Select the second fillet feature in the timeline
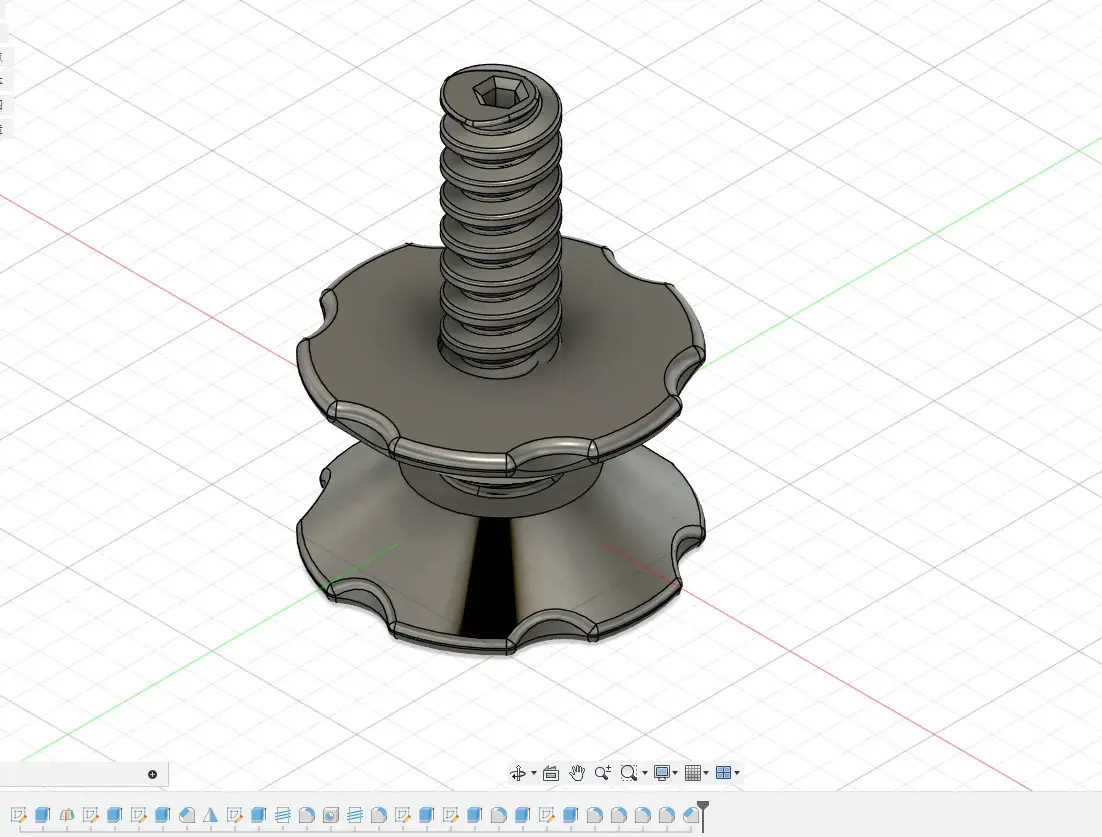 379,815
